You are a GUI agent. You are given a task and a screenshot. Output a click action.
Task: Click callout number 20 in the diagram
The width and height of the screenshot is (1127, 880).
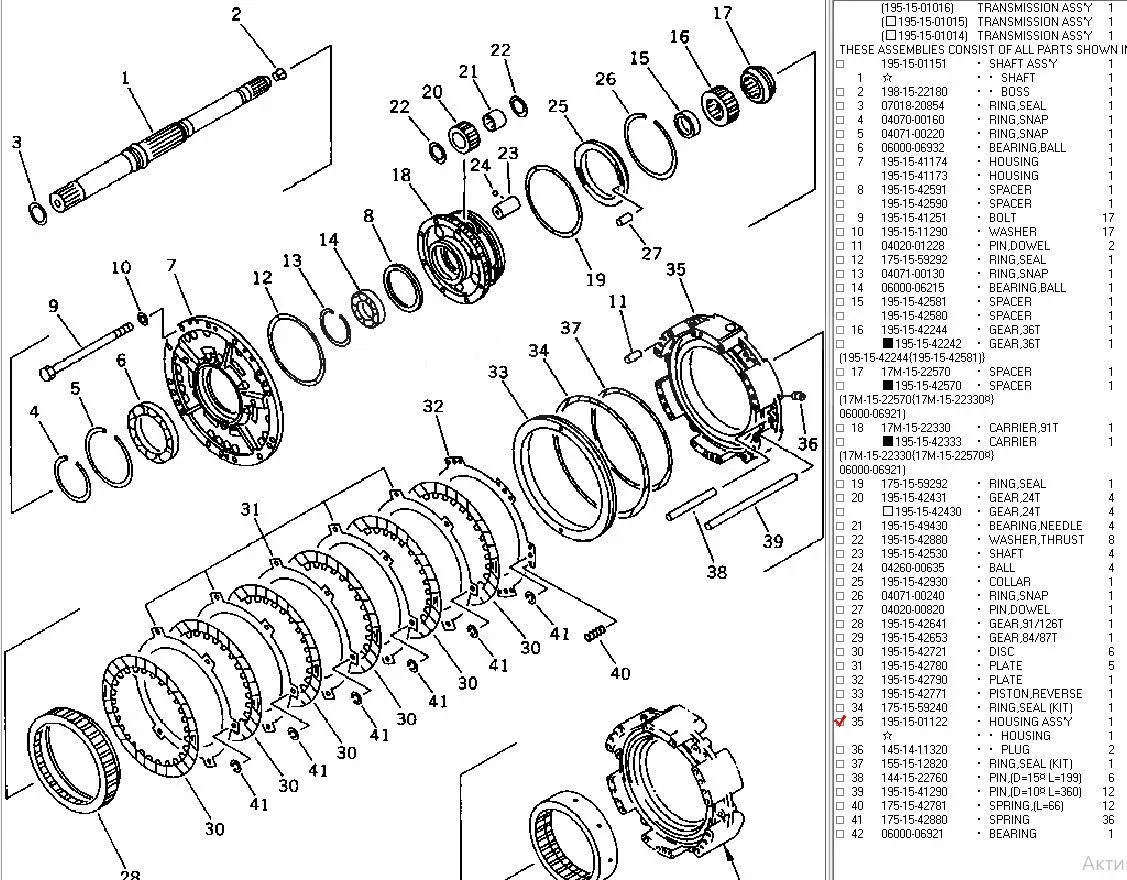[432, 92]
